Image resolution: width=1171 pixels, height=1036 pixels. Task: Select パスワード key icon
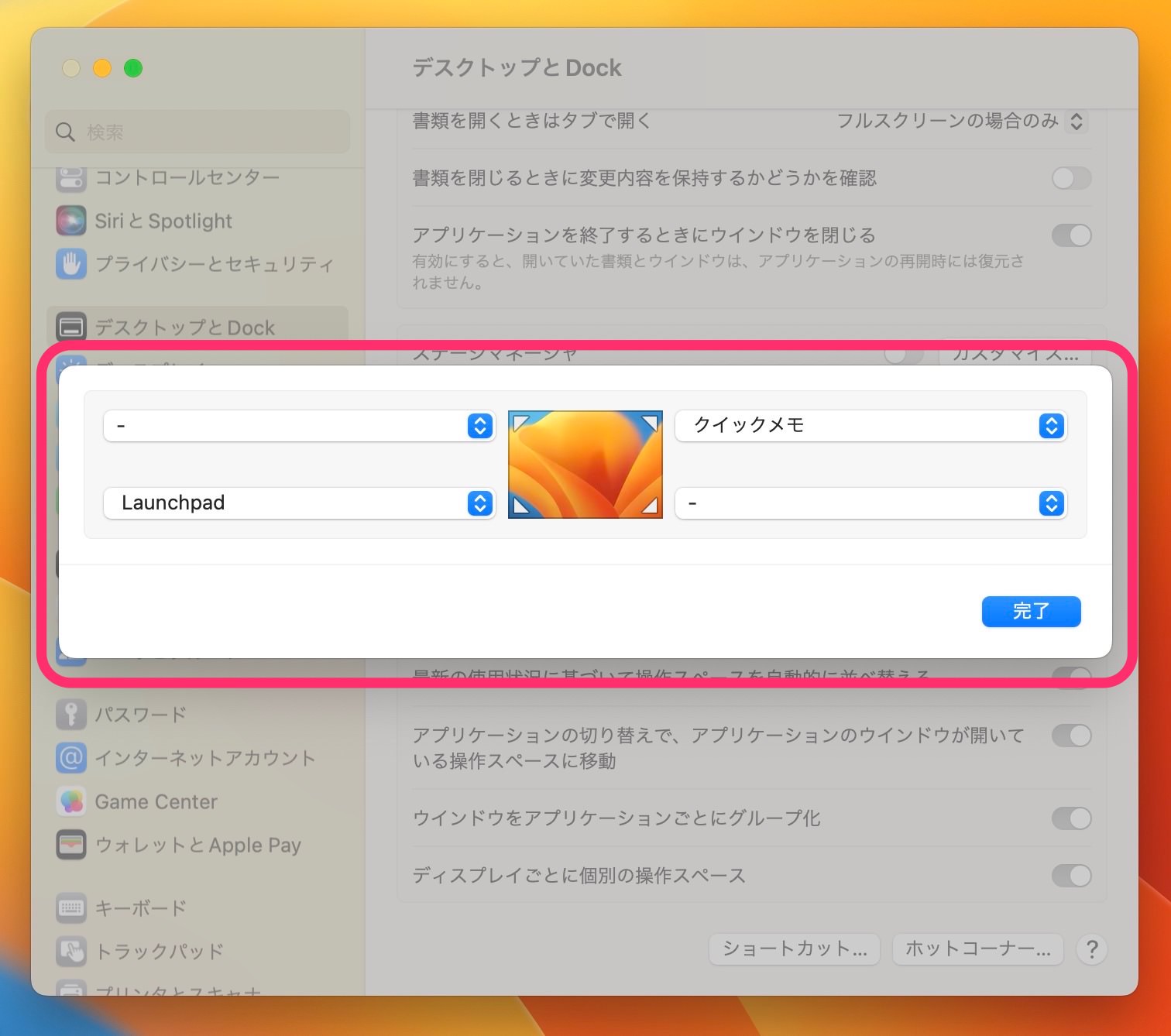point(70,714)
